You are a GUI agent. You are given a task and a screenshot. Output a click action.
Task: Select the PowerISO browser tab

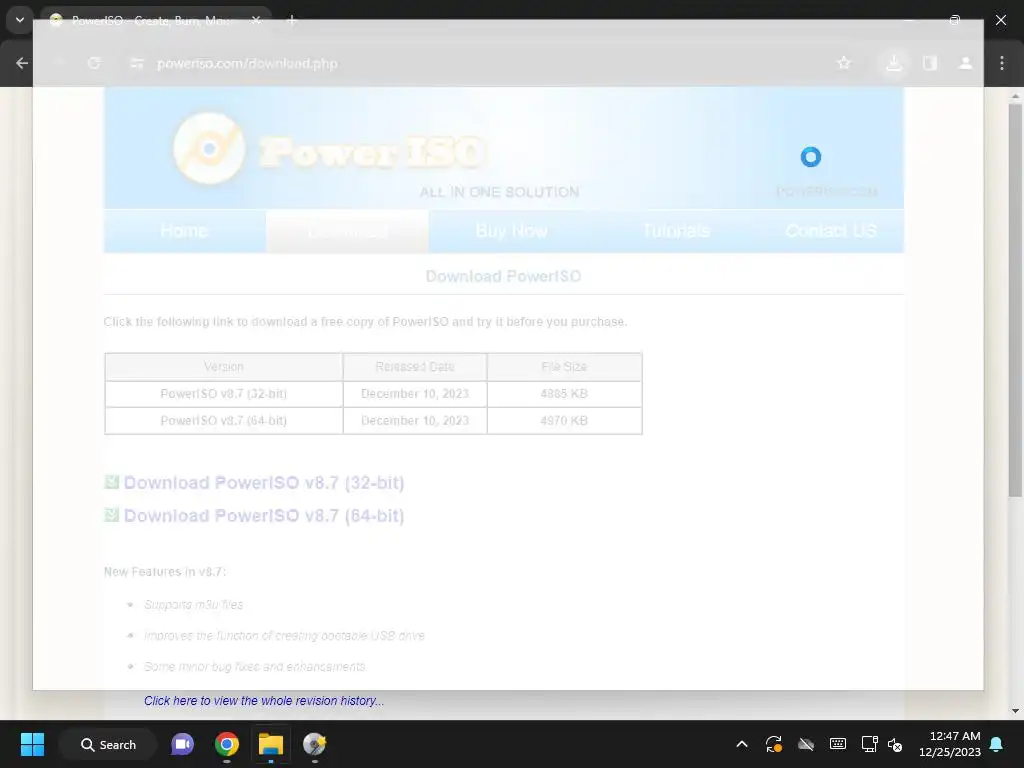click(155, 21)
